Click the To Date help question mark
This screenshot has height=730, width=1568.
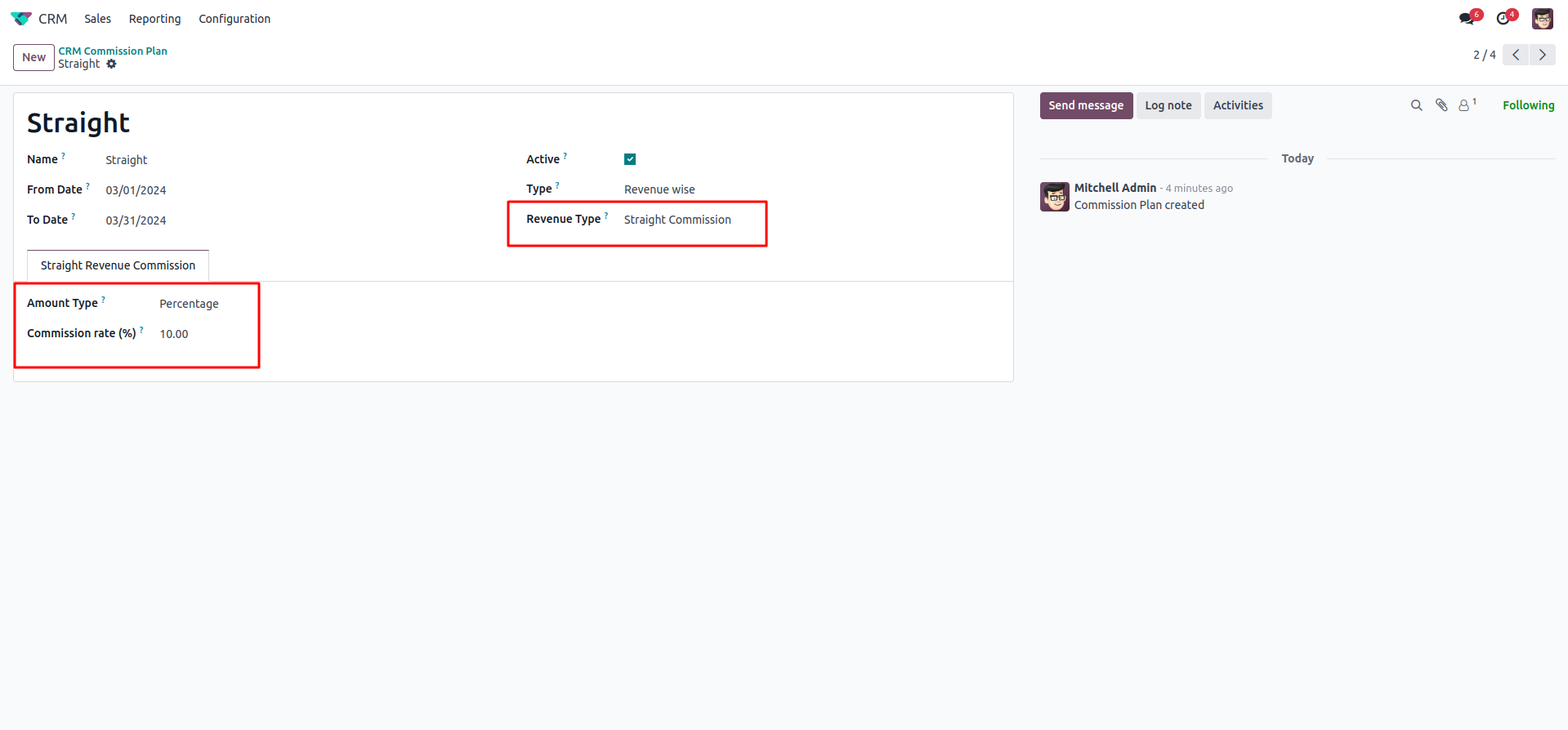73,216
